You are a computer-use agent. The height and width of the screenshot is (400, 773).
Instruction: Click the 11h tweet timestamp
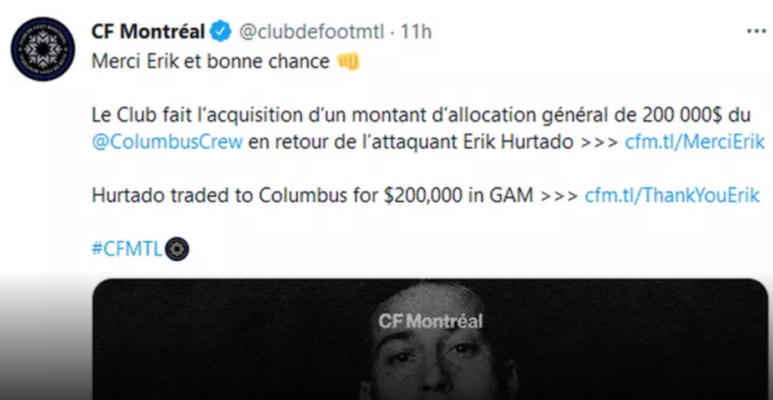(x=416, y=31)
